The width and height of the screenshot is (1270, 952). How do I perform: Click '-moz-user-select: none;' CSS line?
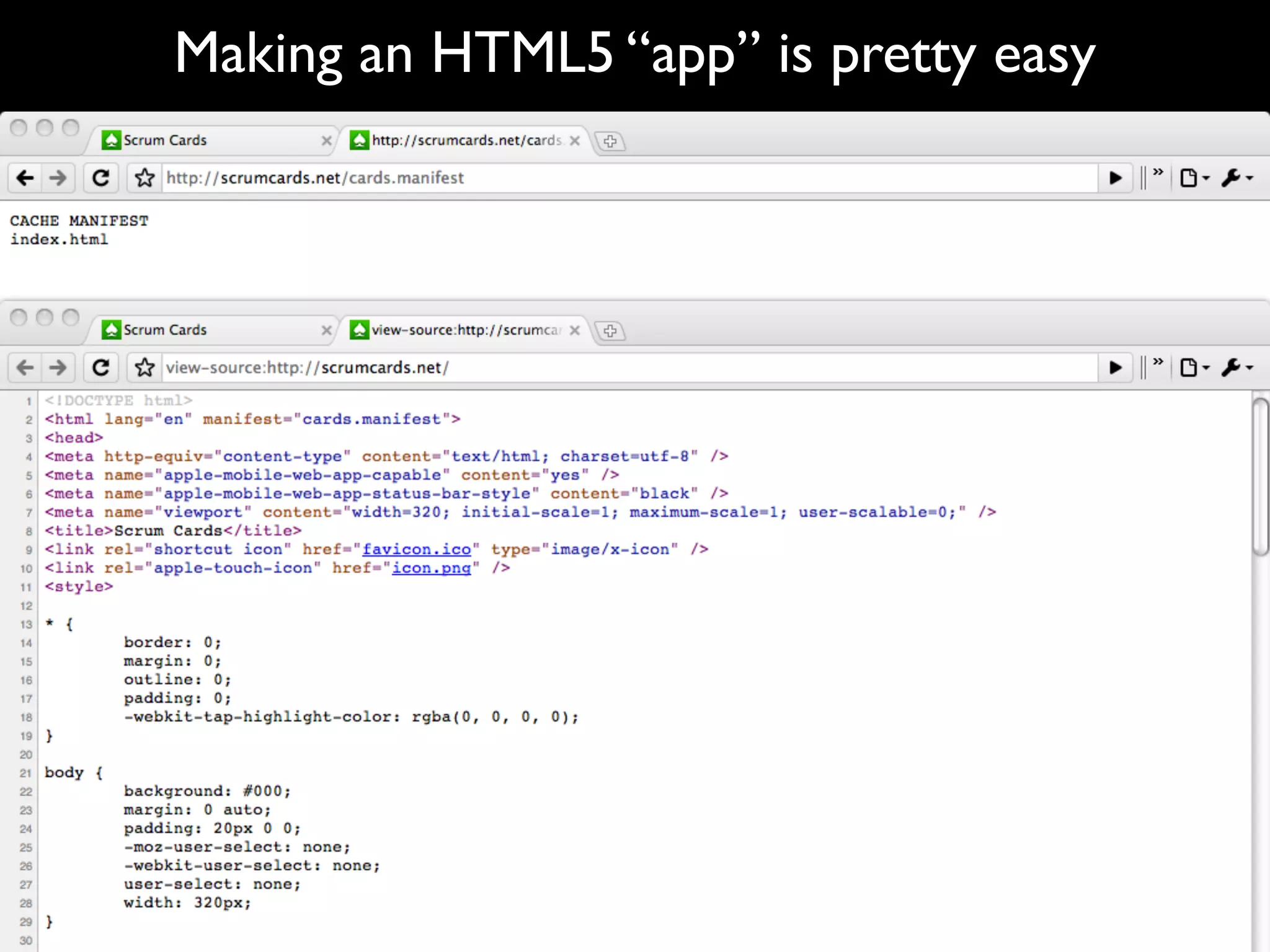237,847
